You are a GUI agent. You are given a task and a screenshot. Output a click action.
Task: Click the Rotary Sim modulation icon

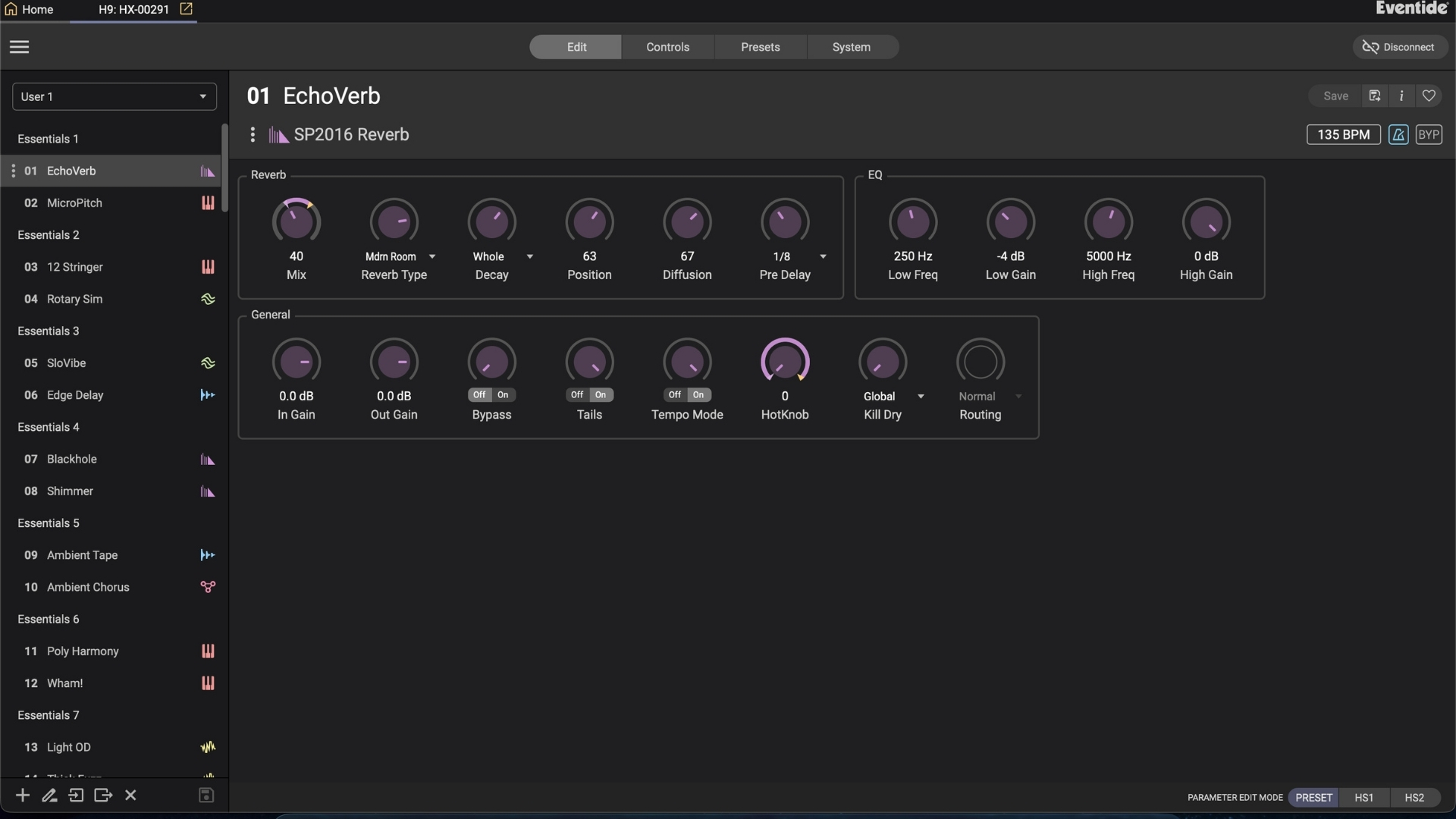pyautogui.click(x=208, y=299)
